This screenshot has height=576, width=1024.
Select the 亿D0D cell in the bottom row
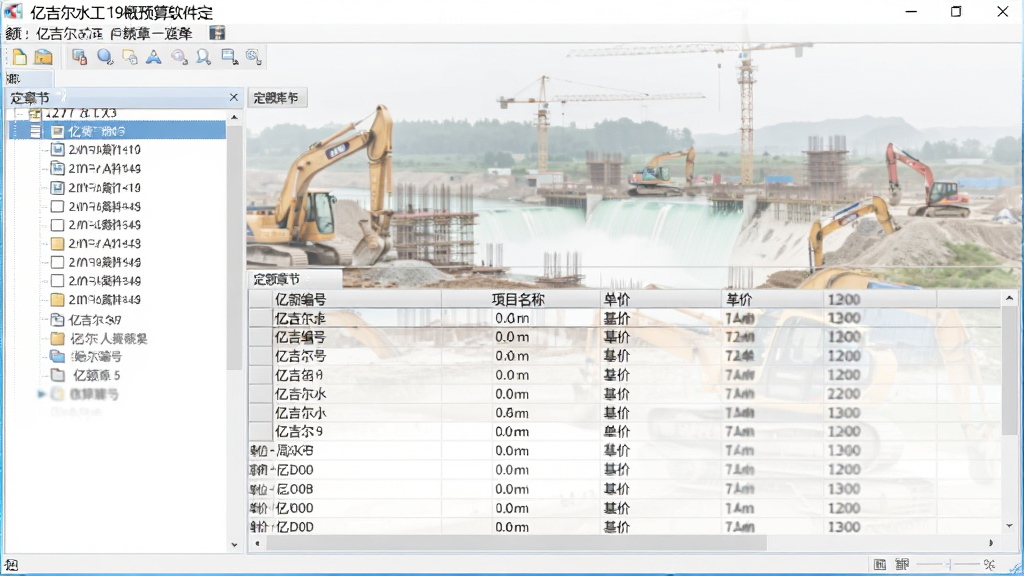click(295, 527)
